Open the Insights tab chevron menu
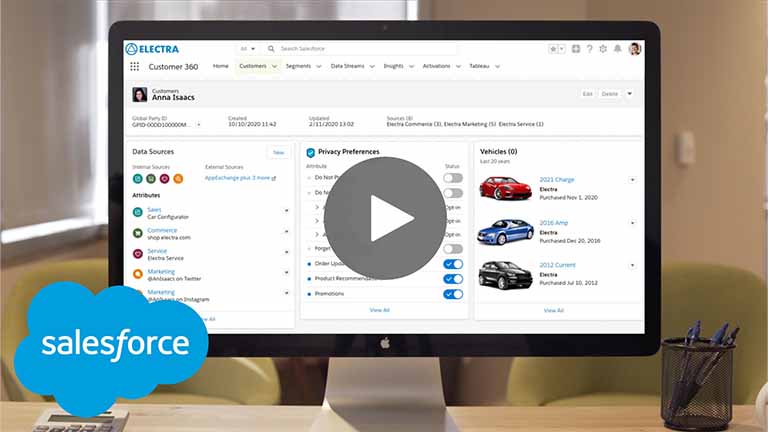This screenshot has height=432, width=768. click(411, 66)
